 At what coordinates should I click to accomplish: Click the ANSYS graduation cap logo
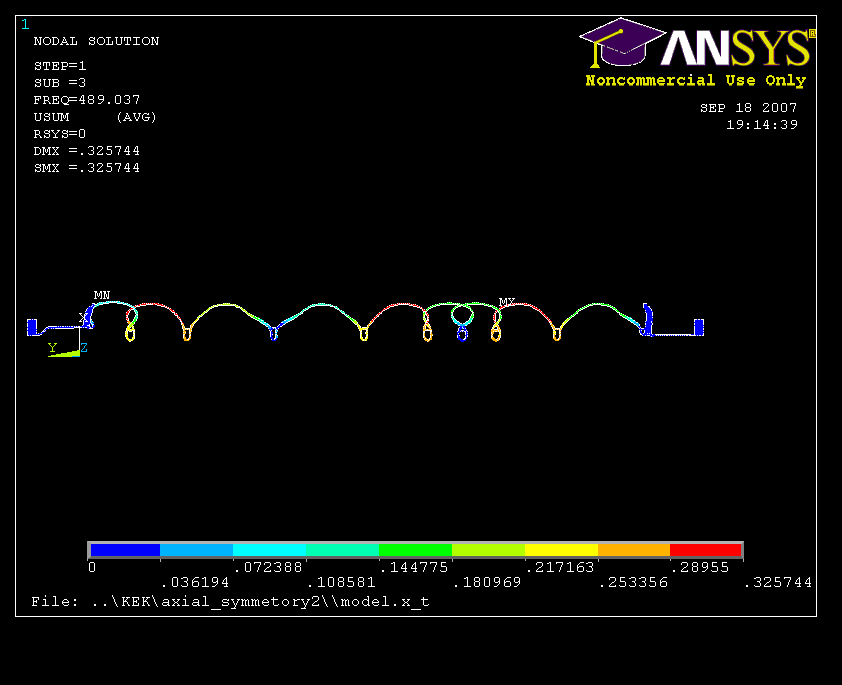coord(622,42)
